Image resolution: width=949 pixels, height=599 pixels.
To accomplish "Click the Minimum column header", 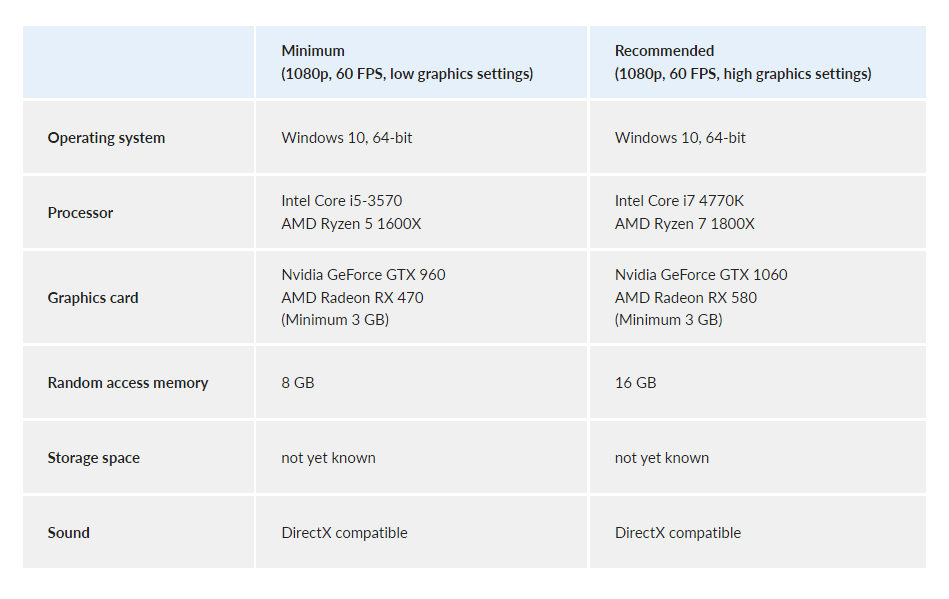I will pyautogui.click(x=421, y=62).
